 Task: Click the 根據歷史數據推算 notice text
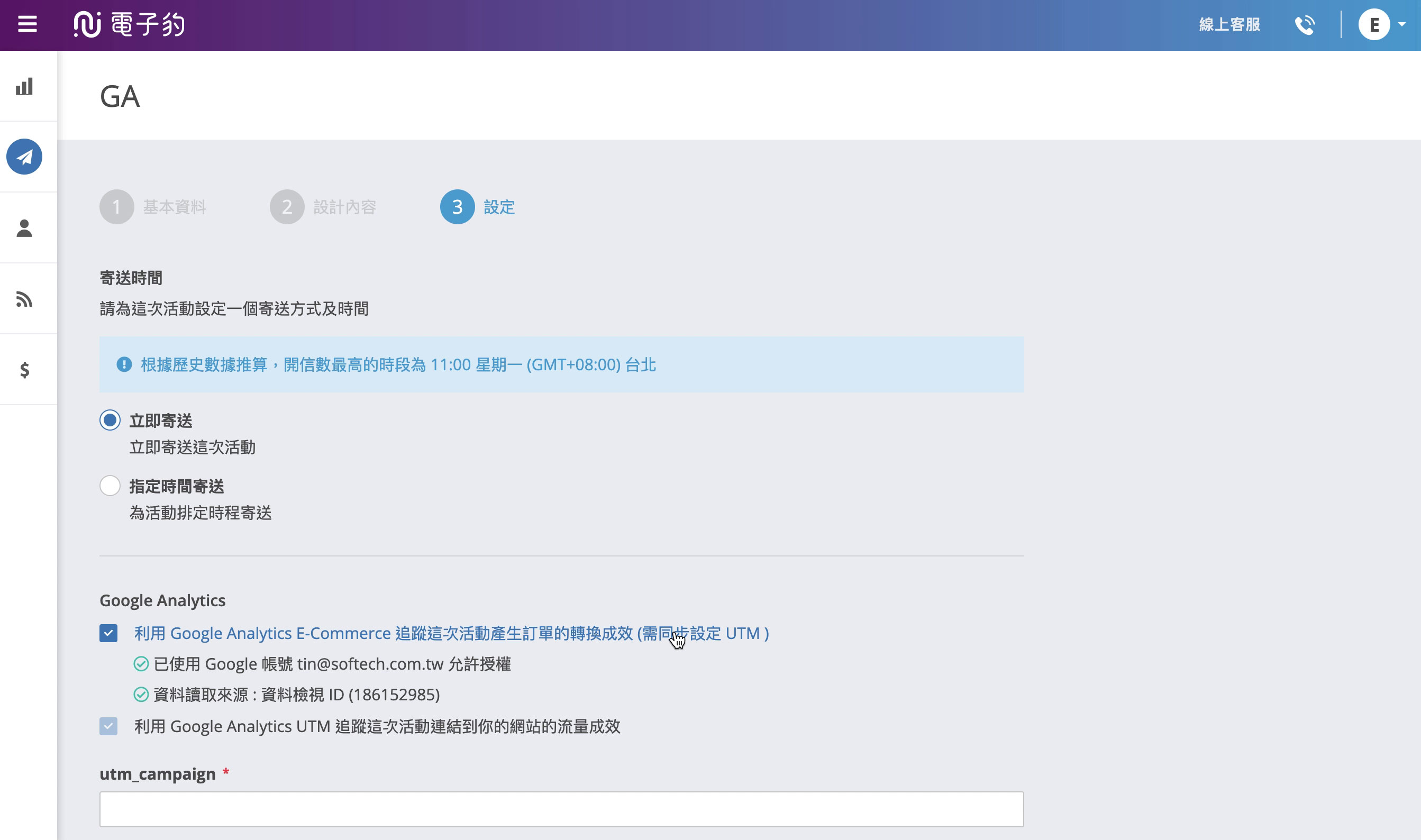click(398, 364)
